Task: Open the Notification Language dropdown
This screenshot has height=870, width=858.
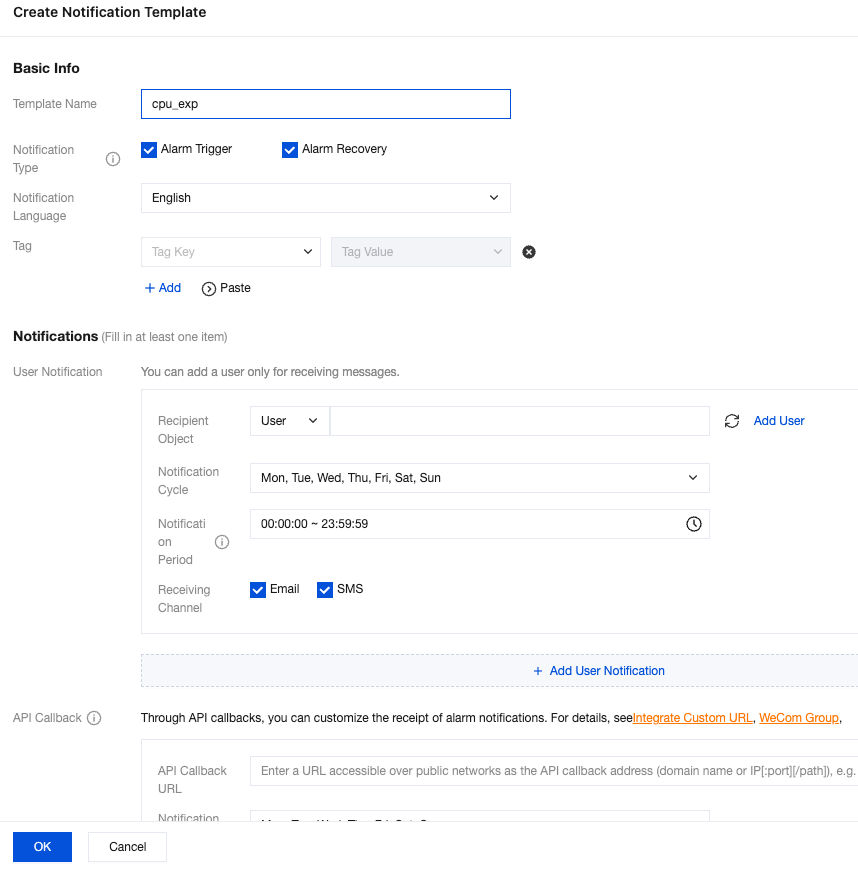Action: point(325,198)
